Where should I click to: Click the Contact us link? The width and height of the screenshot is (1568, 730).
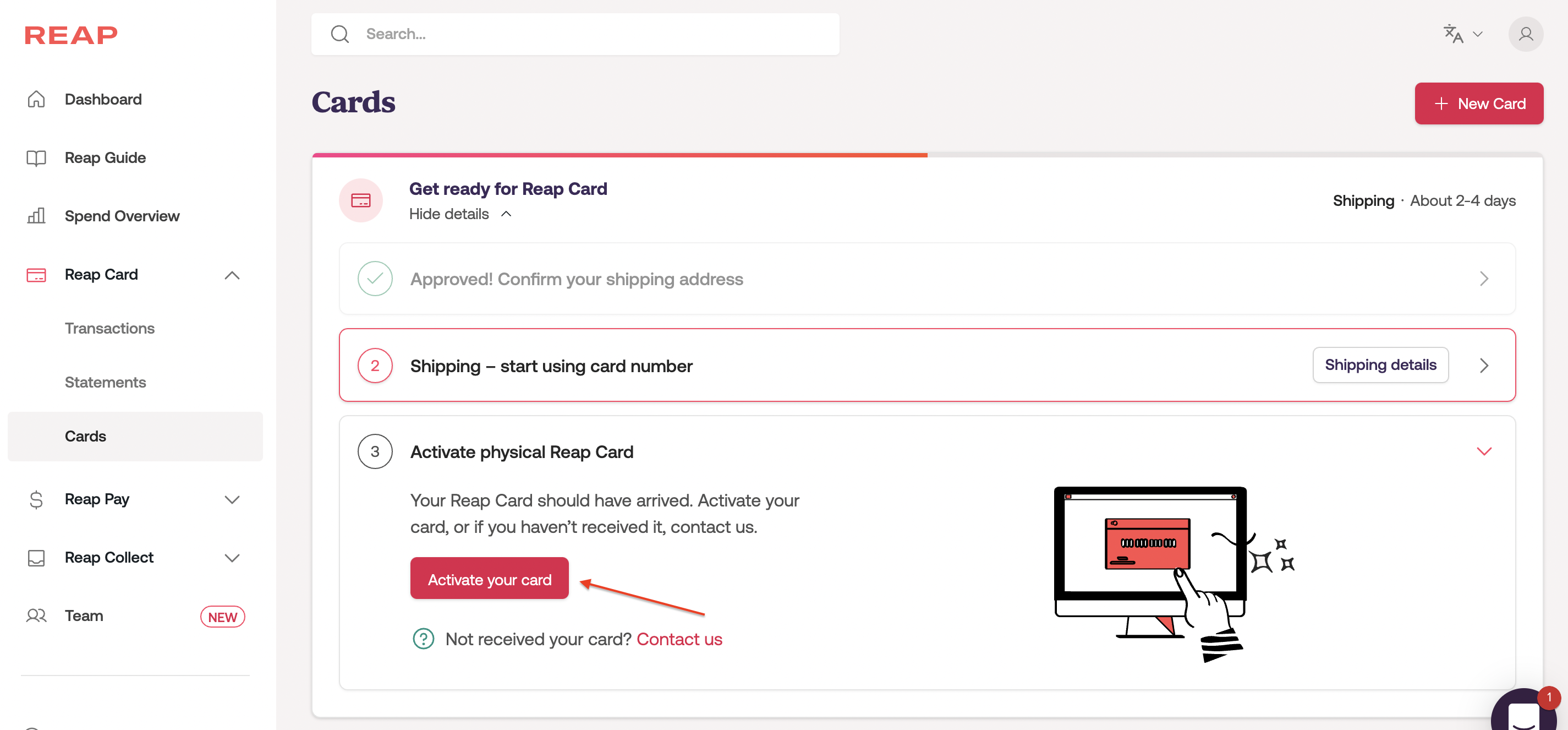pyautogui.click(x=679, y=639)
